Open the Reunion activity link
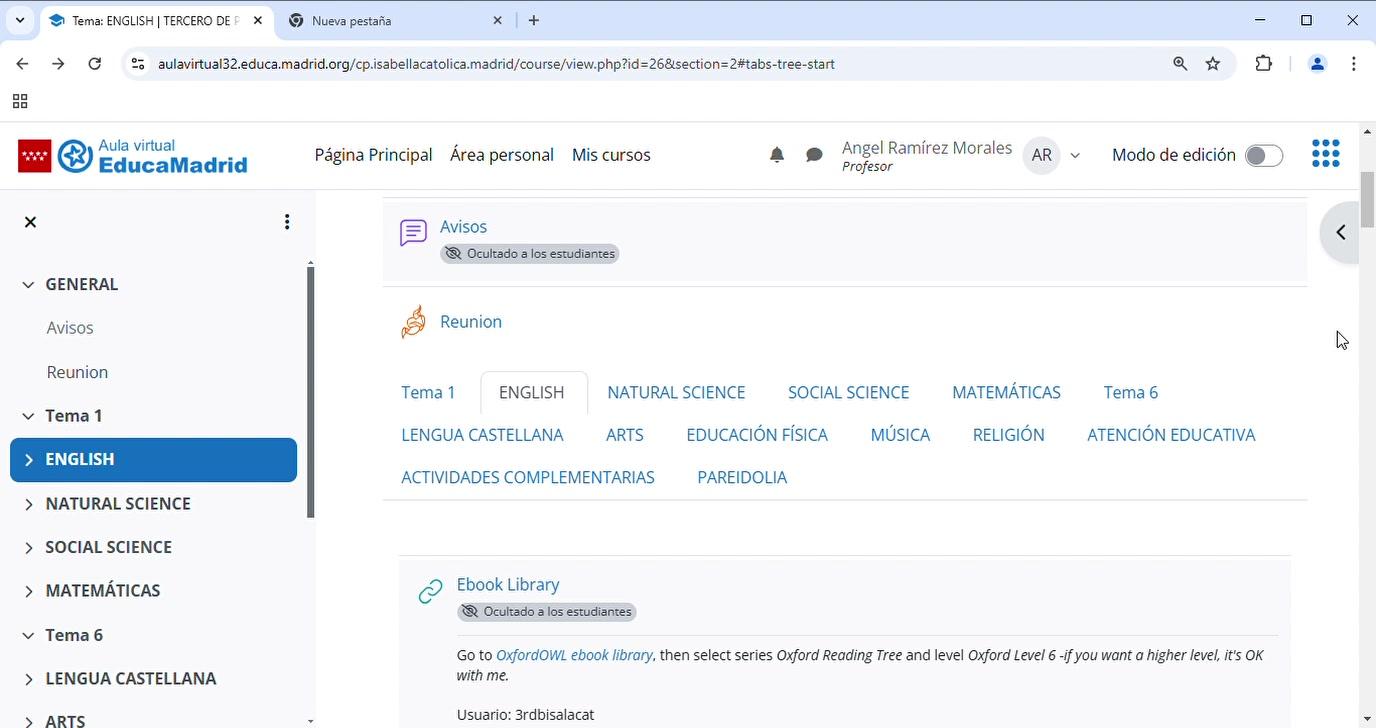The height and width of the screenshot is (728, 1376). point(471,322)
